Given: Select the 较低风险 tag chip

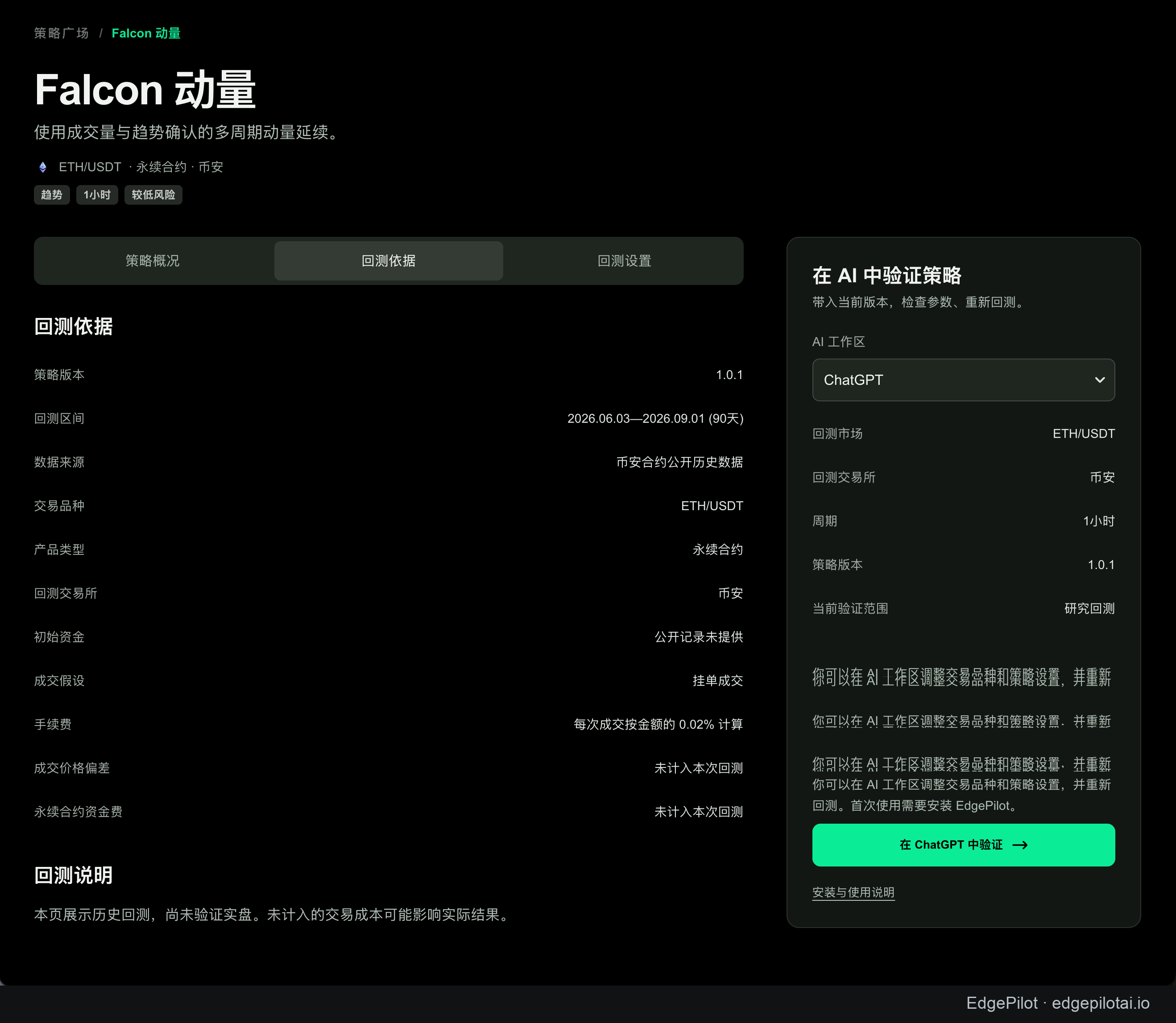Looking at the screenshot, I should pyautogui.click(x=153, y=195).
